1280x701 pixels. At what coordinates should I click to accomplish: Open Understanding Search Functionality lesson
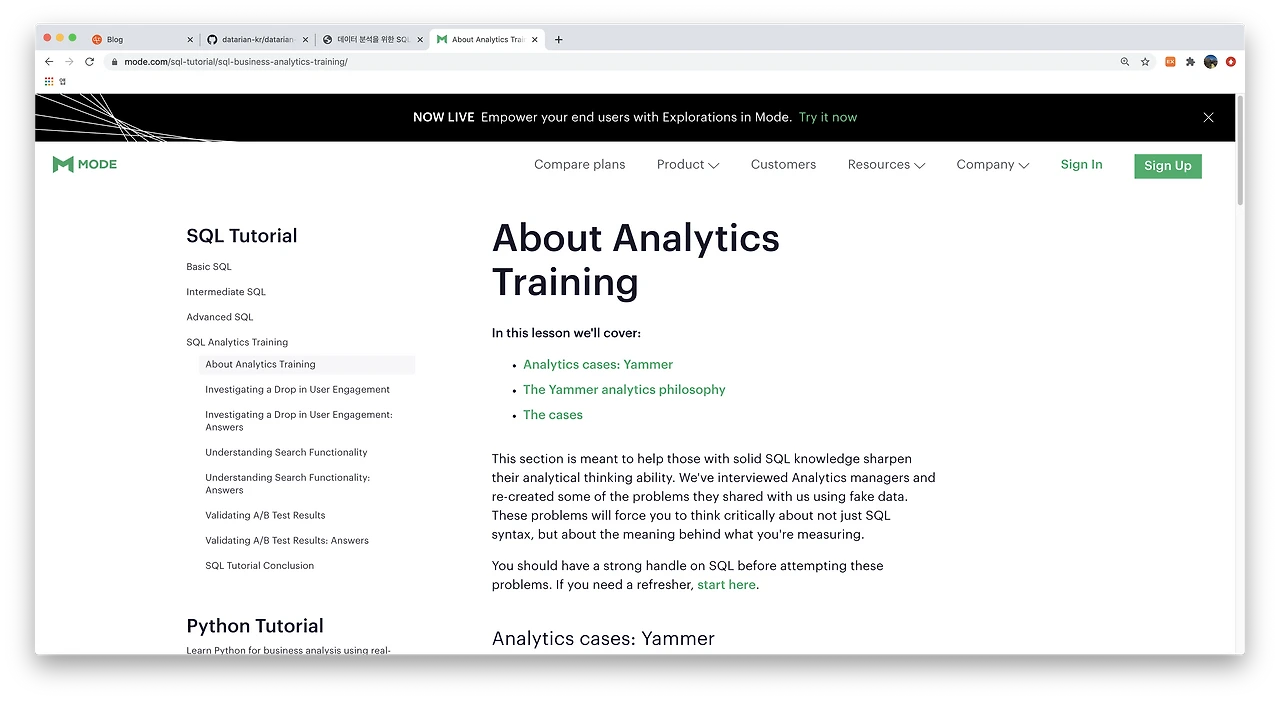(286, 453)
